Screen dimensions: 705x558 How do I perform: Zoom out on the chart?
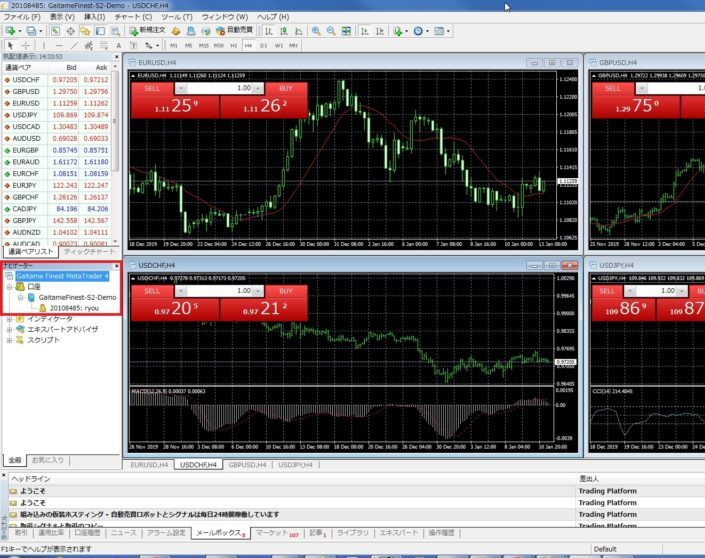pos(331,31)
